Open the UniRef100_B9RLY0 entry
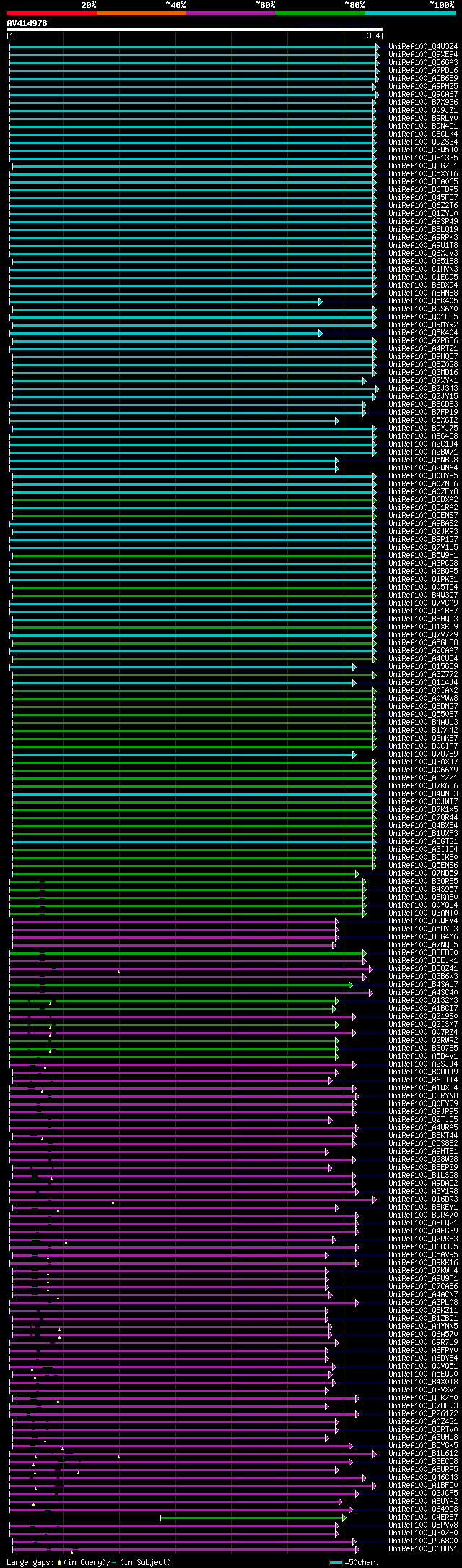The height and width of the screenshot is (1568, 462). [423, 118]
